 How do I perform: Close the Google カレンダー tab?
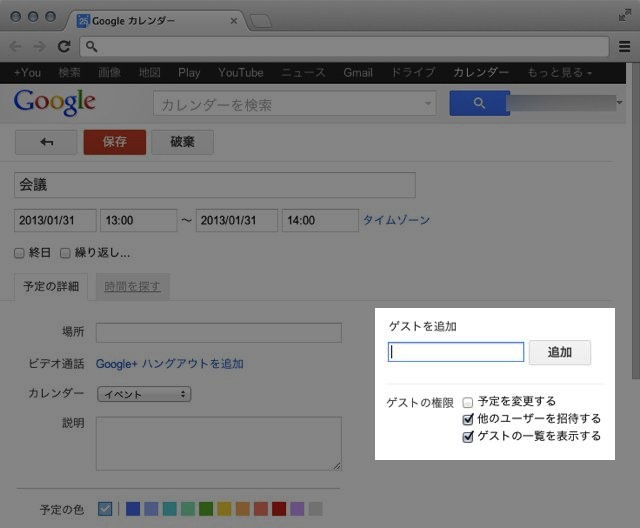tap(233, 21)
